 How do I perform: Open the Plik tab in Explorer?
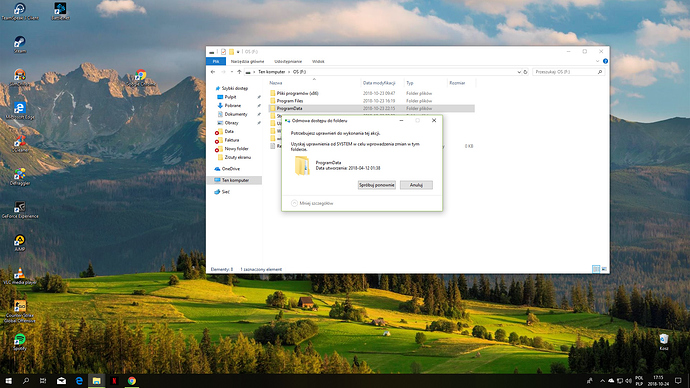[216, 62]
